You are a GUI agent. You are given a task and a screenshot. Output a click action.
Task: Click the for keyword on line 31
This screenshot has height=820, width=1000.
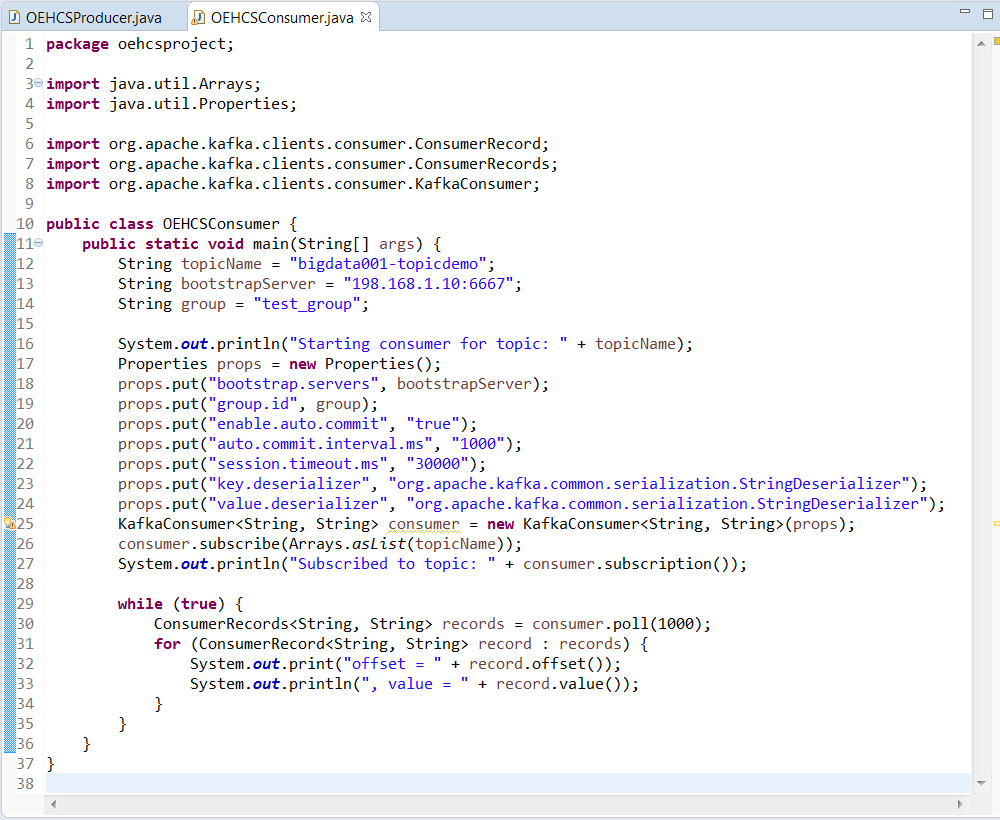click(x=167, y=644)
